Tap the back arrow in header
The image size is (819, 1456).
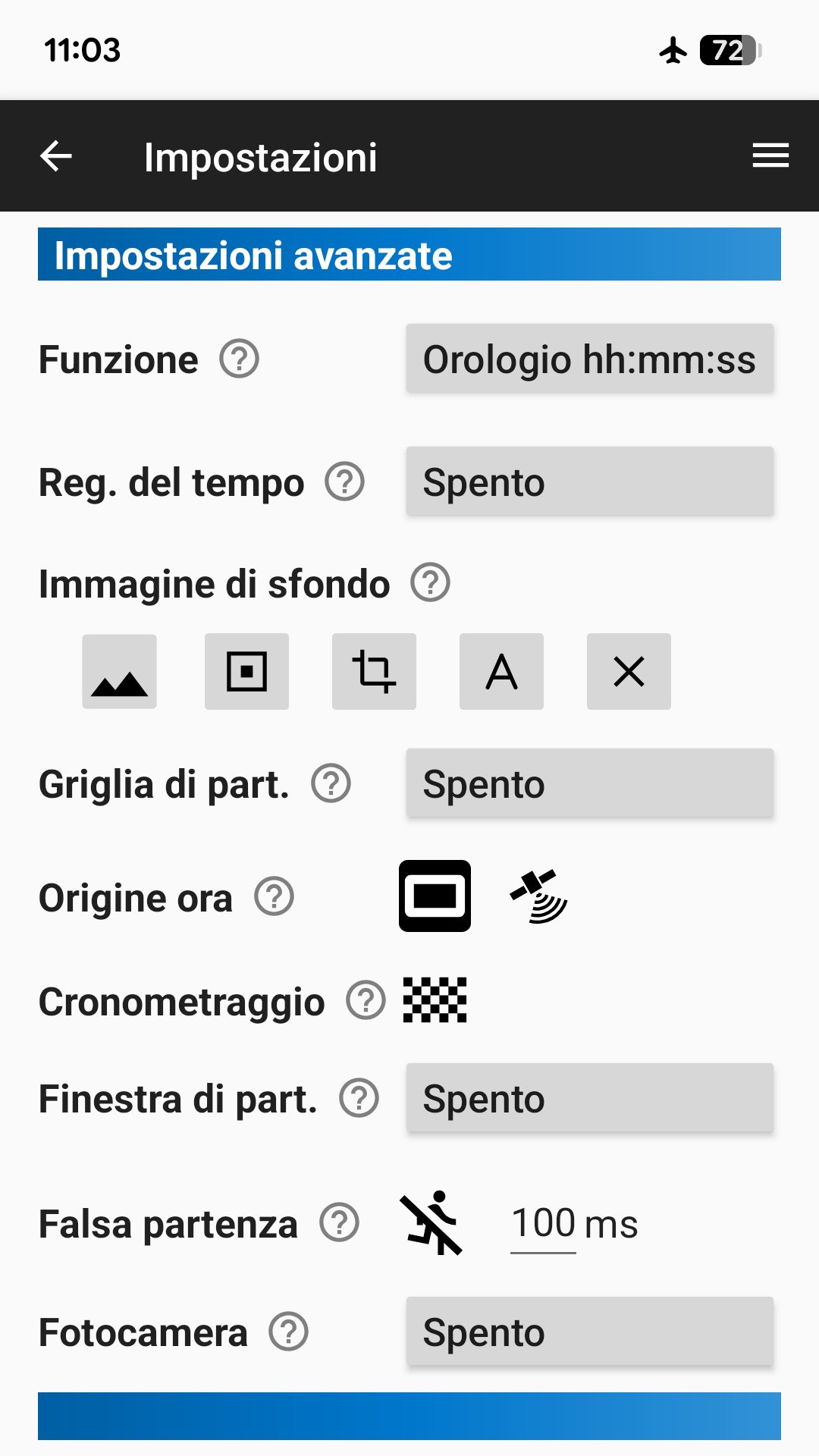[x=56, y=157]
